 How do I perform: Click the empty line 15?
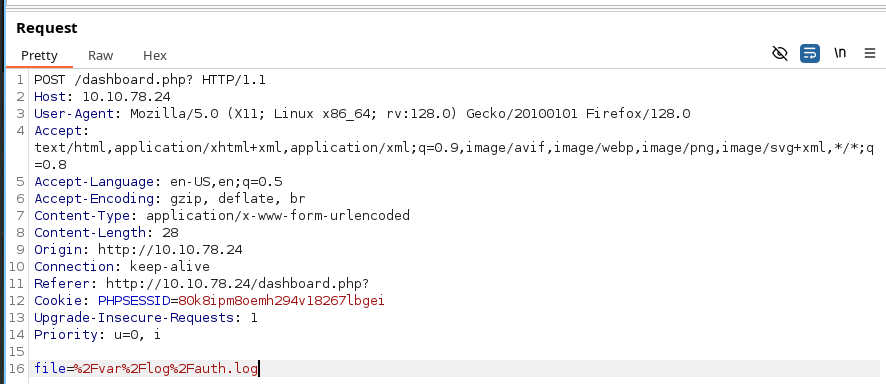point(454,352)
